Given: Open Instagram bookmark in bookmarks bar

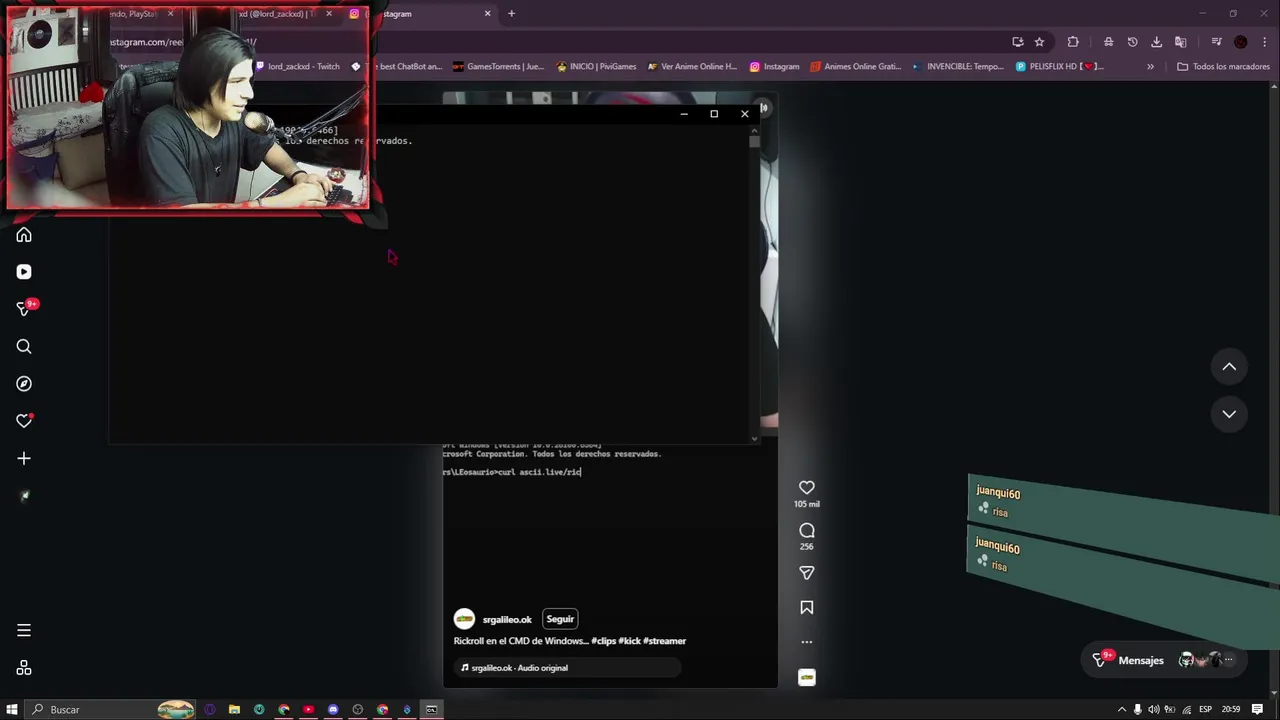Looking at the screenshot, I should (774, 67).
